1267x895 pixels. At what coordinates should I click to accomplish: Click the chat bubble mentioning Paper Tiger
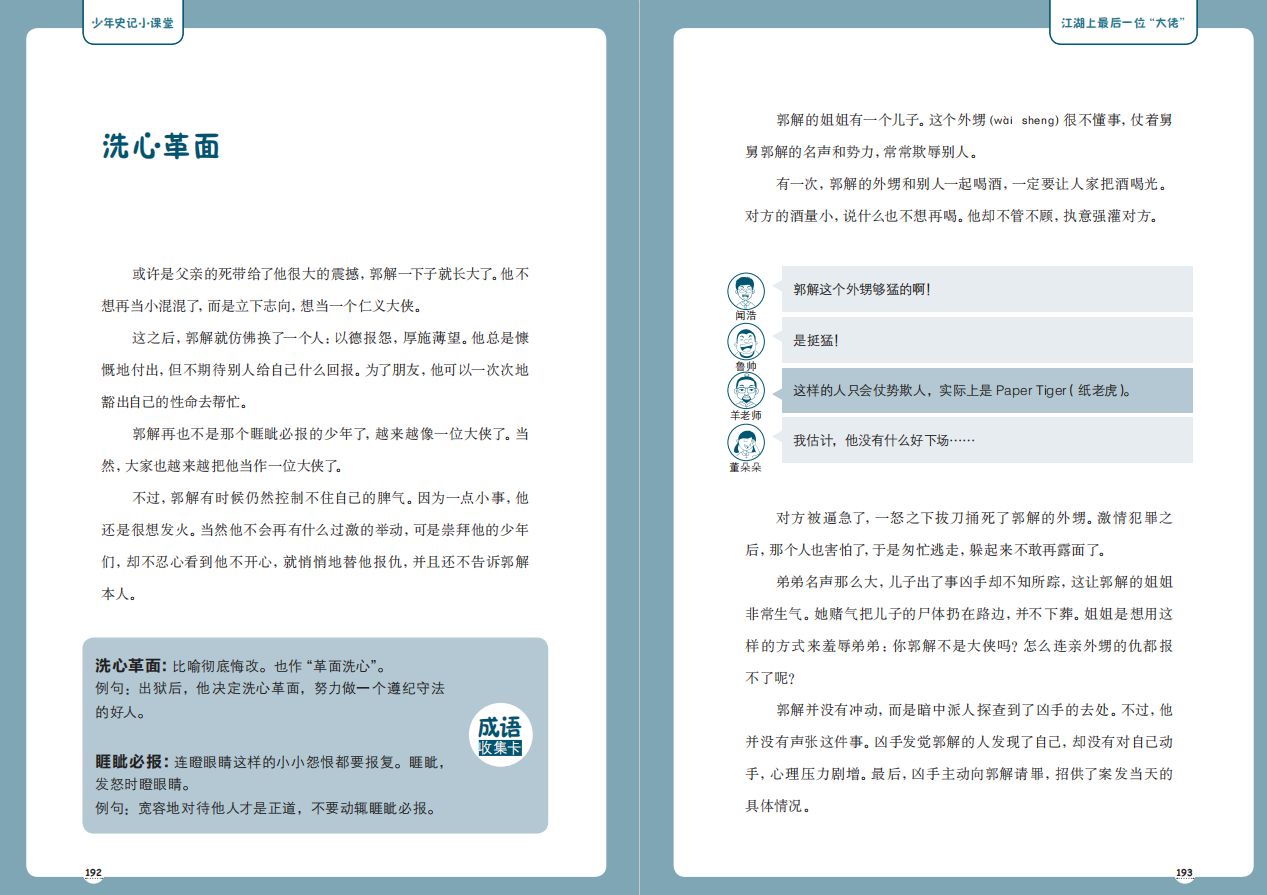987,390
